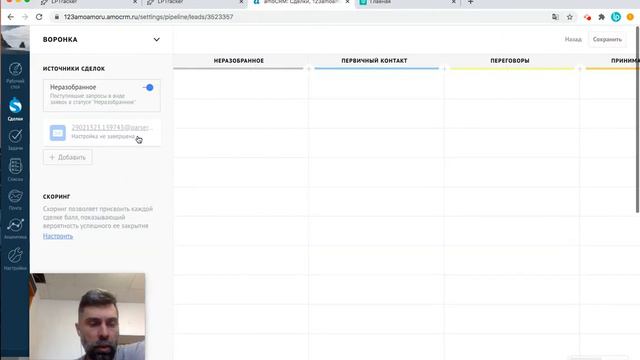This screenshot has width=640, height=360.
Task: Click the account avatar in sidebar top
Action: point(15,38)
